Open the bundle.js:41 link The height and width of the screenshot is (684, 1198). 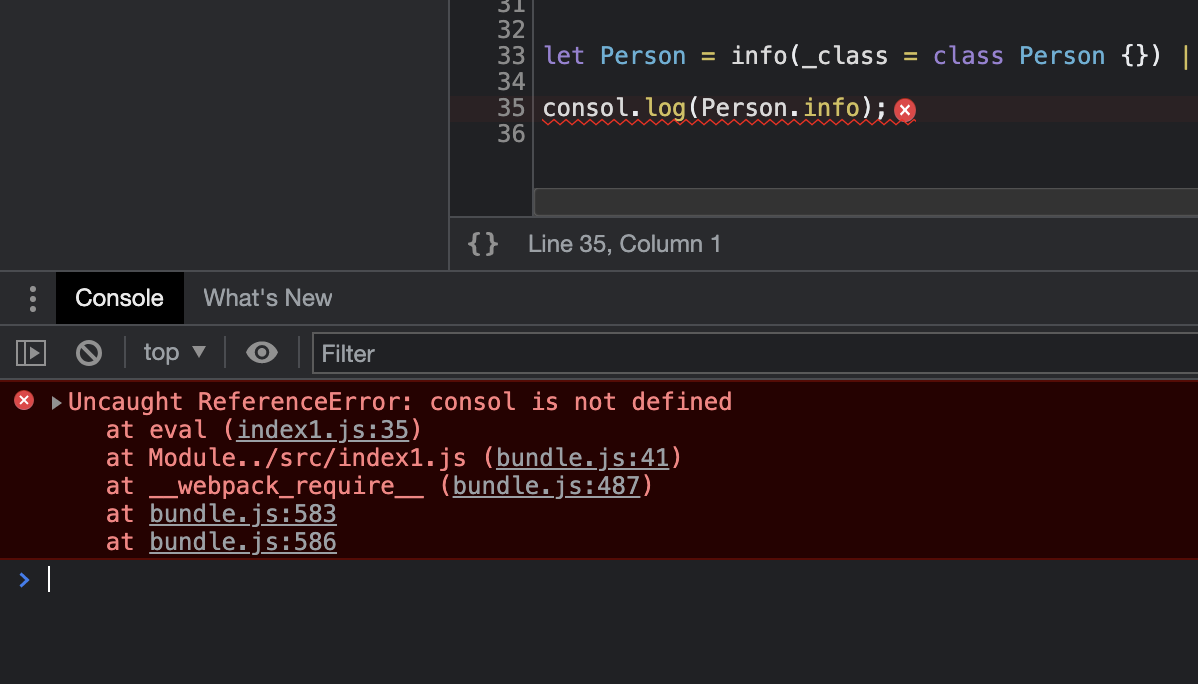[x=582, y=458]
